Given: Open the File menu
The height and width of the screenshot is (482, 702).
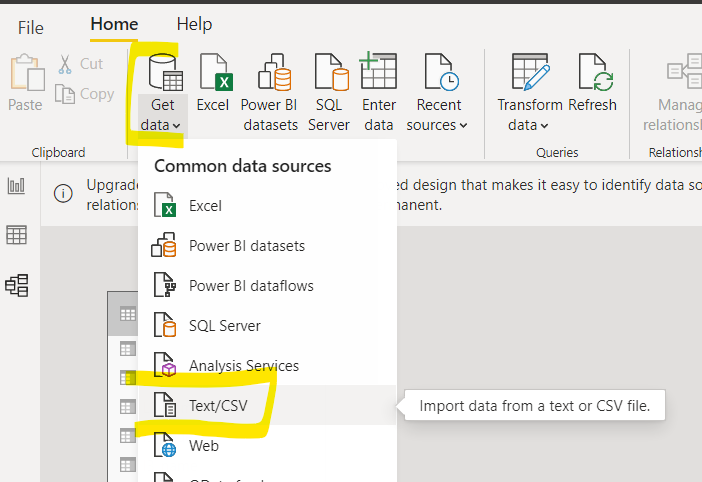Looking at the screenshot, I should coord(30,26).
